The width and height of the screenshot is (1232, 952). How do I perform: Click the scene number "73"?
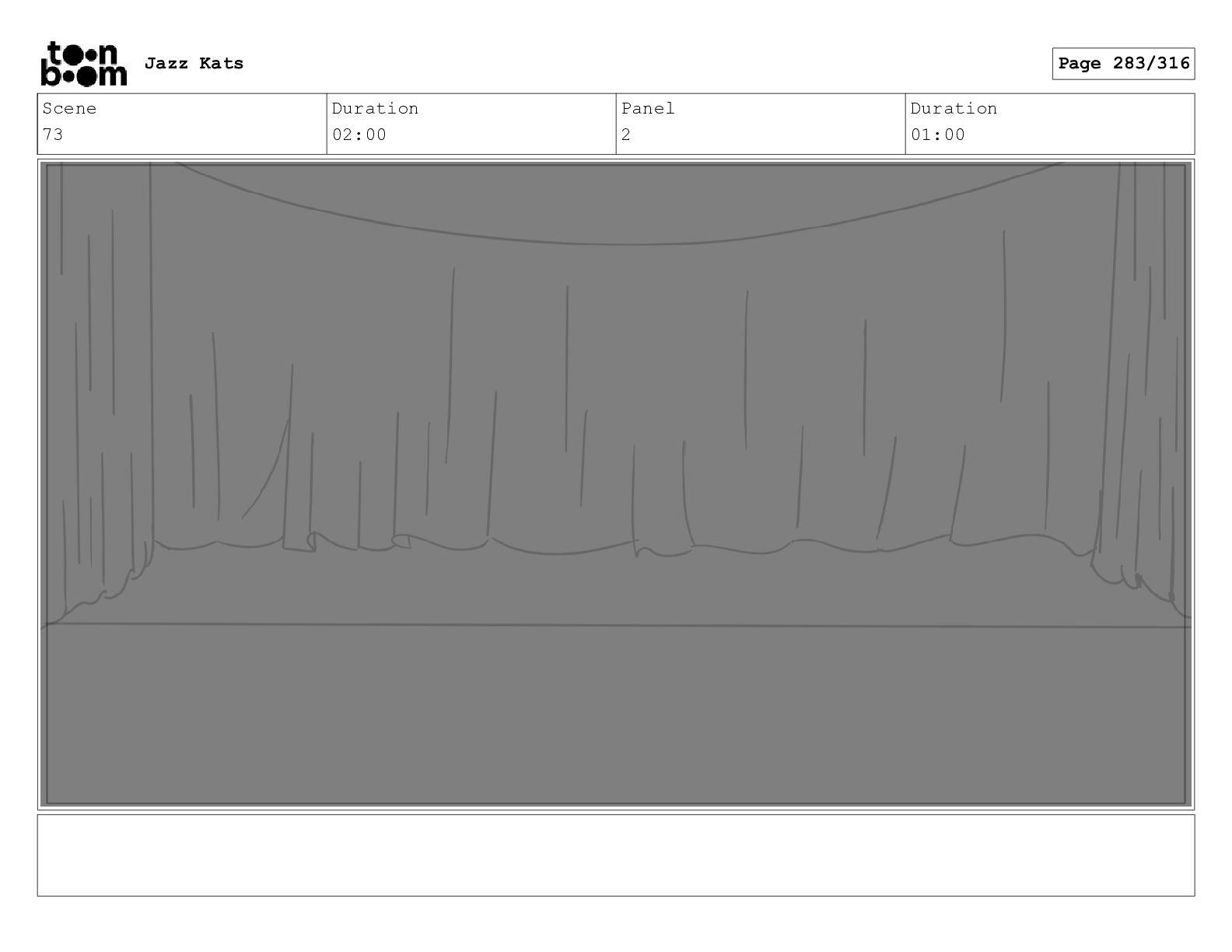click(x=53, y=135)
